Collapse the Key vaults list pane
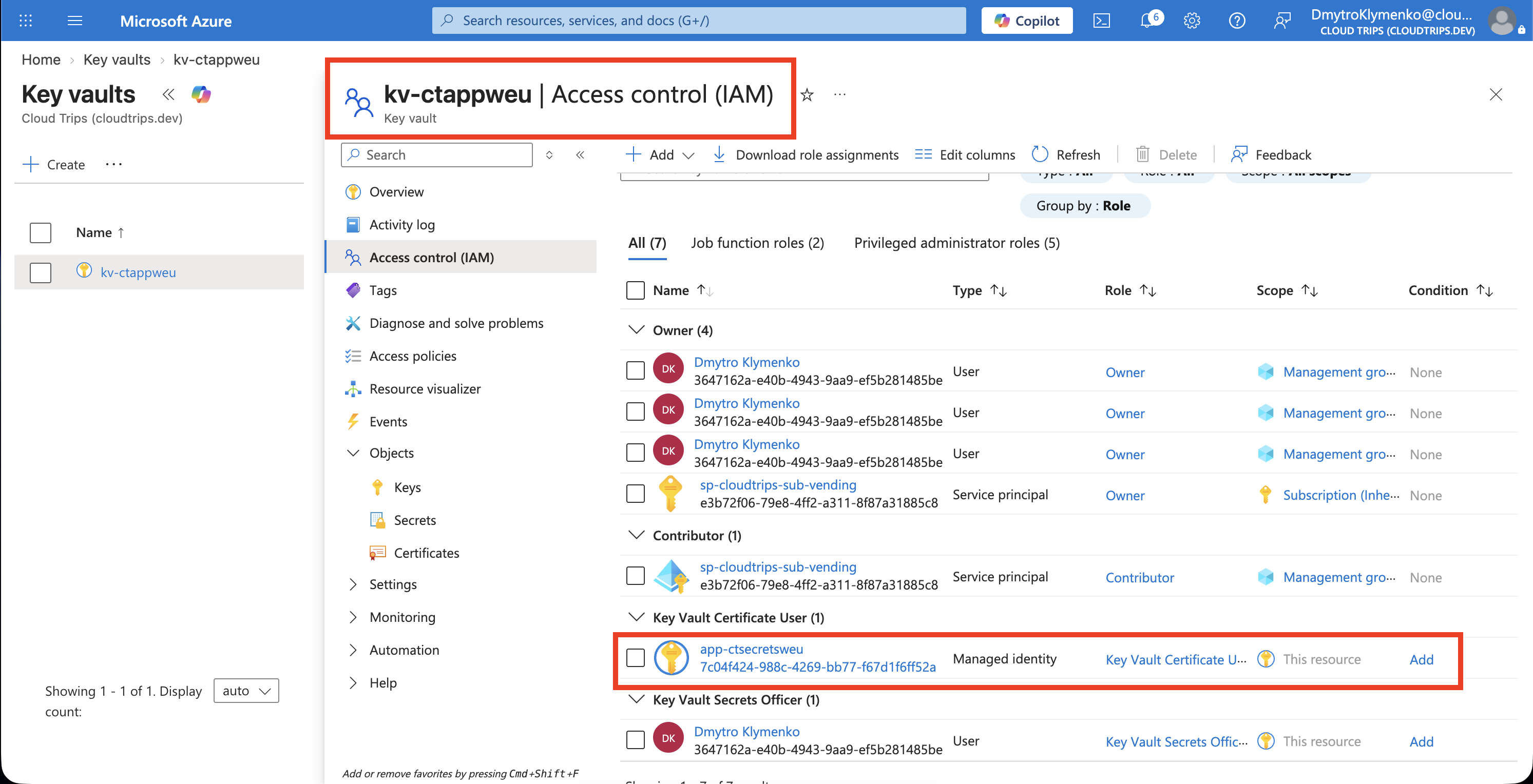The height and width of the screenshot is (784, 1533). pyautogui.click(x=168, y=94)
